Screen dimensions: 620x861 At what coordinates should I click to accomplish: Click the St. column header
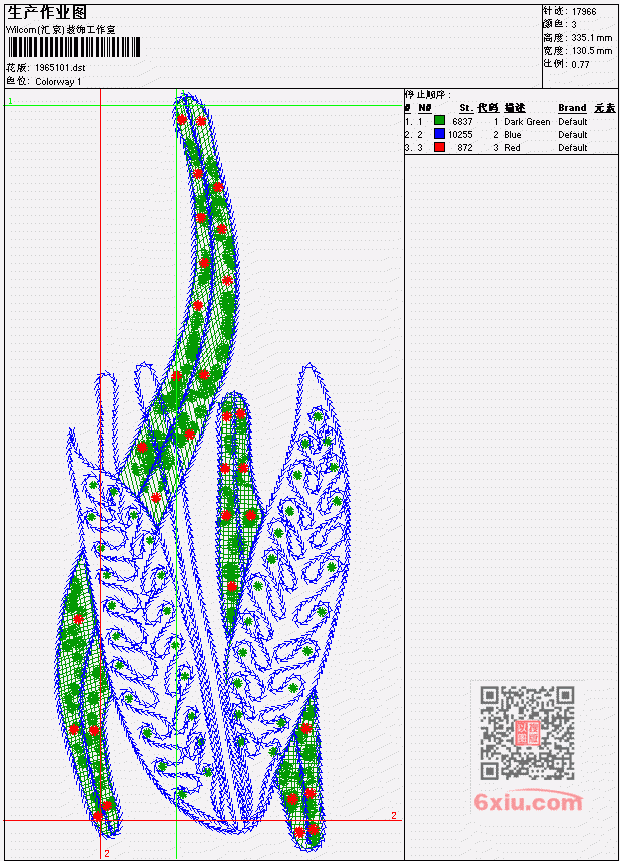[466, 108]
